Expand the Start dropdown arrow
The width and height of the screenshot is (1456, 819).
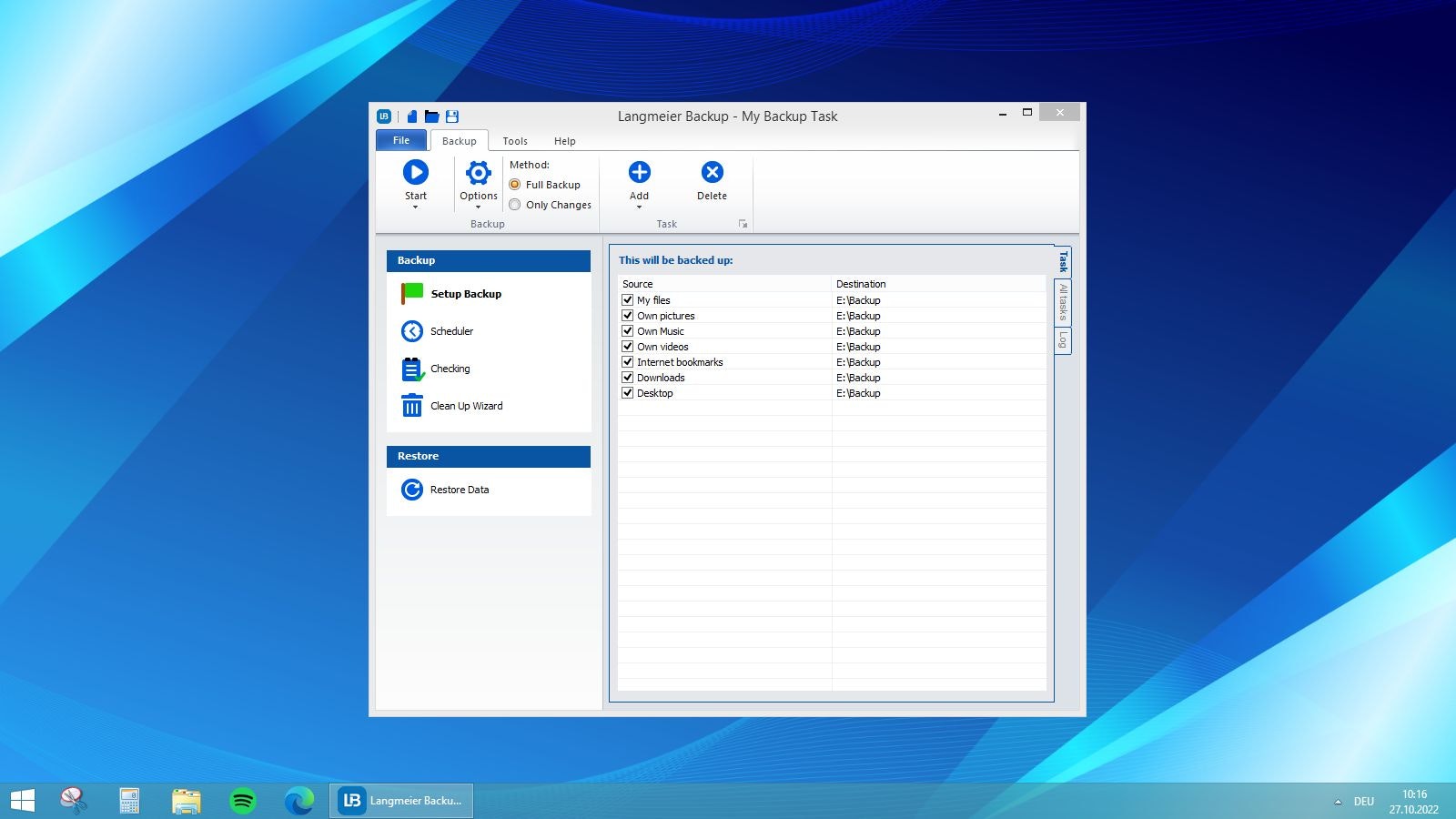coord(416,207)
